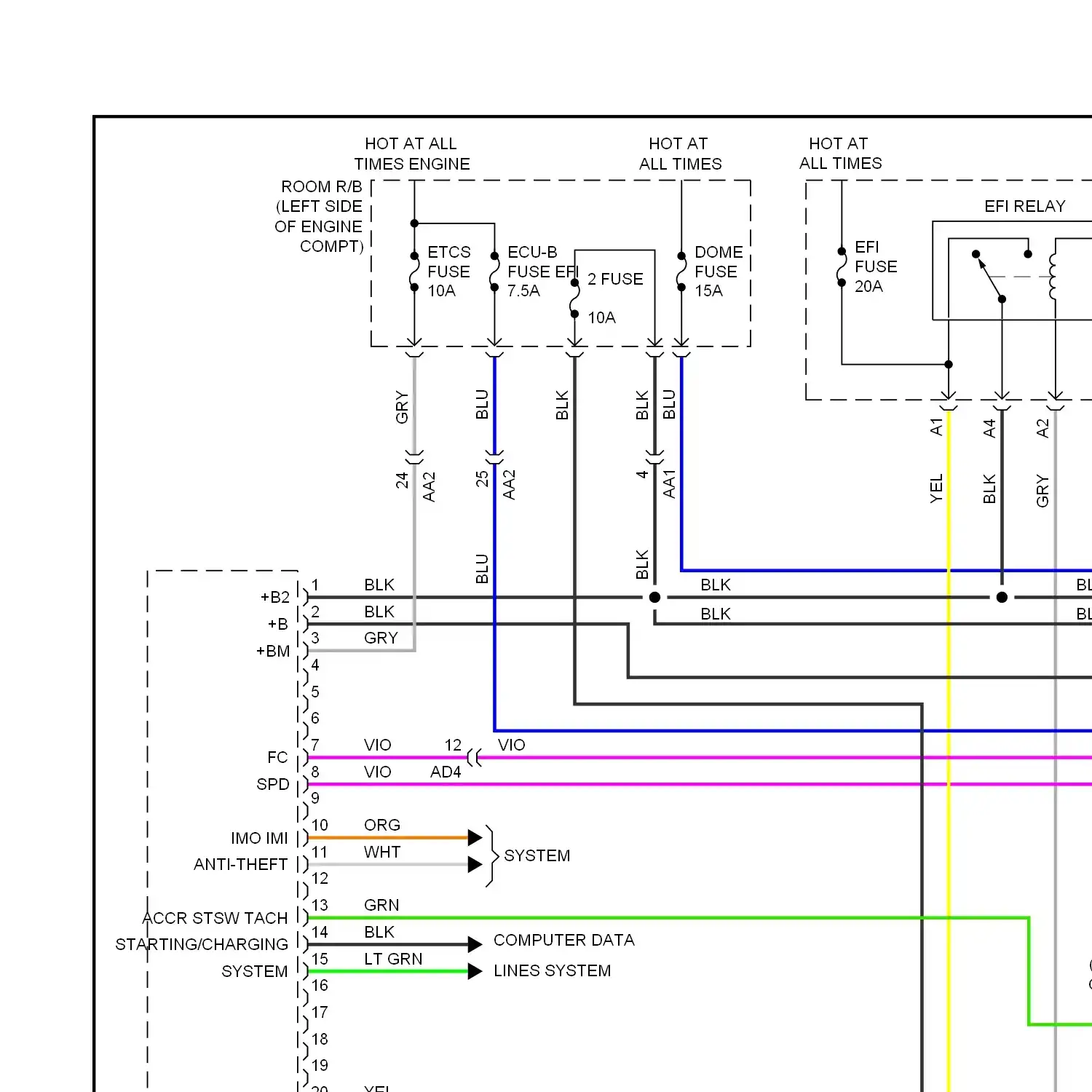Click the LINES SYSTEM text
This screenshot has width=1092, height=1092.
pyautogui.click(x=553, y=970)
